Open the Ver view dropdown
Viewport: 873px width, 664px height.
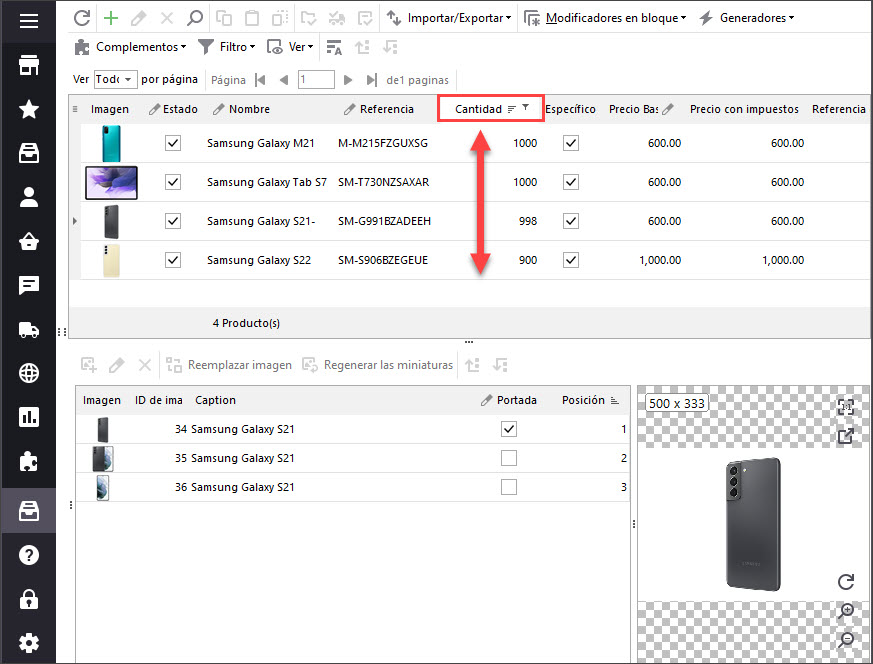pos(290,47)
